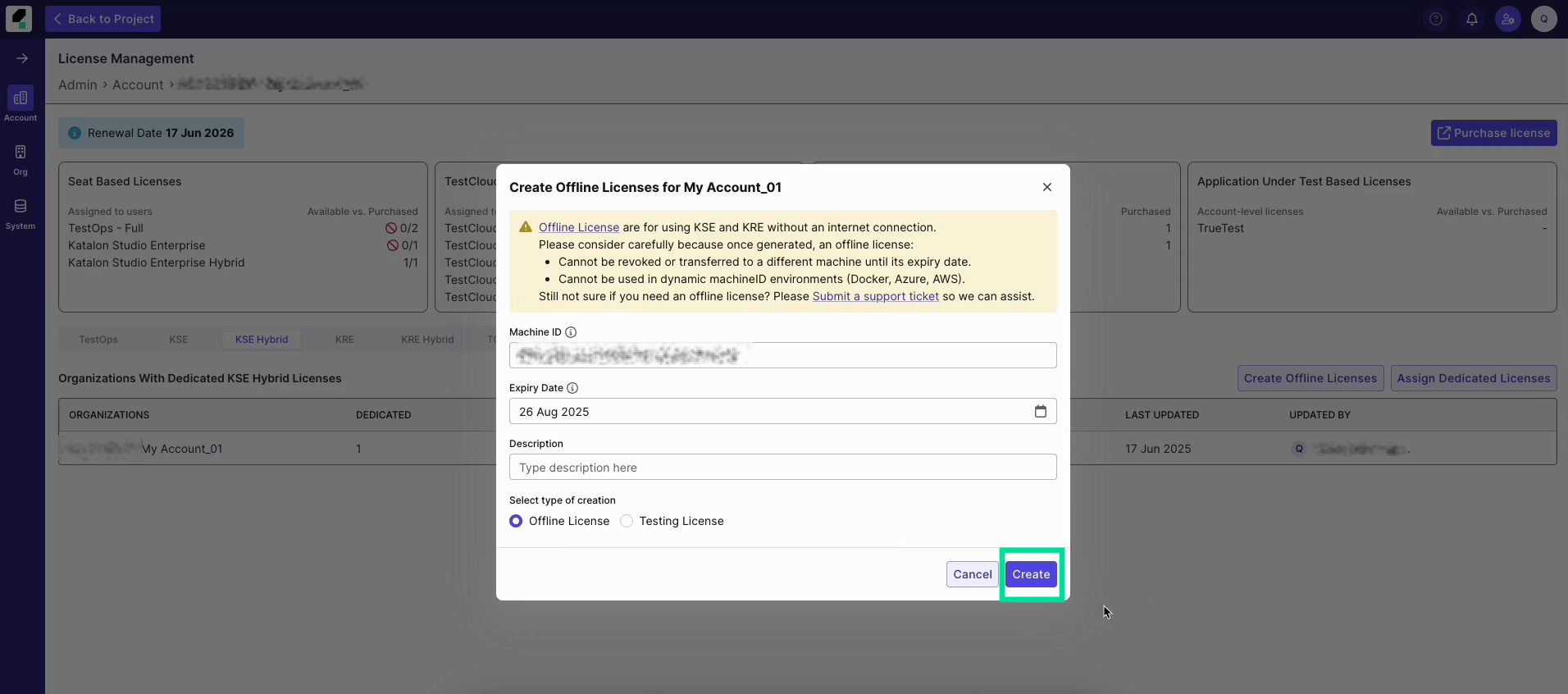The image size is (1568, 694).
Task: Click the Cancel button
Action: tap(973, 574)
